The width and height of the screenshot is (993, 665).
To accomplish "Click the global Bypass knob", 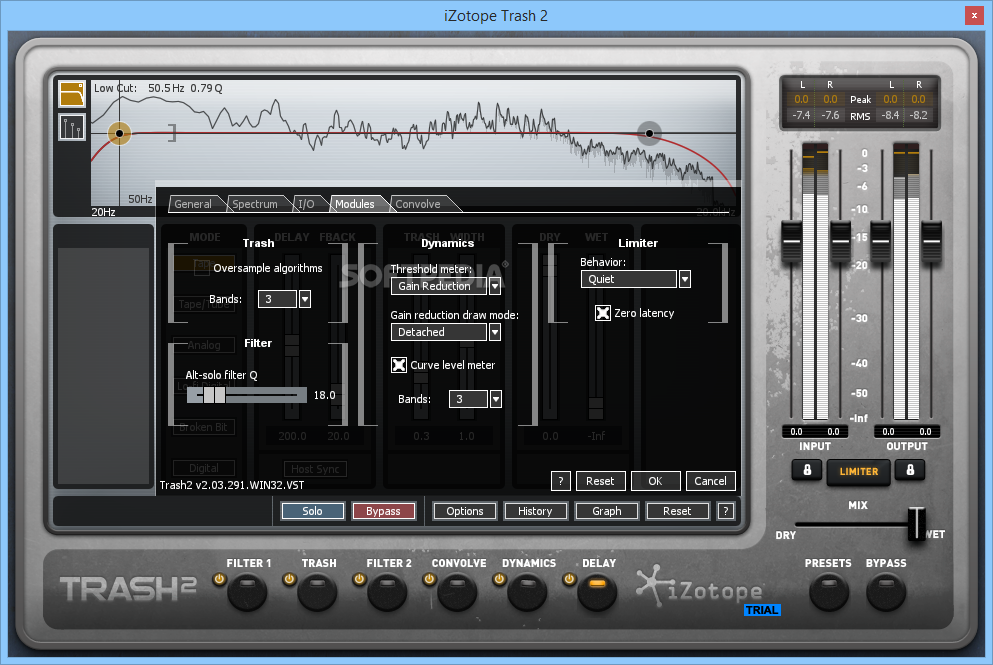I will click(x=886, y=593).
